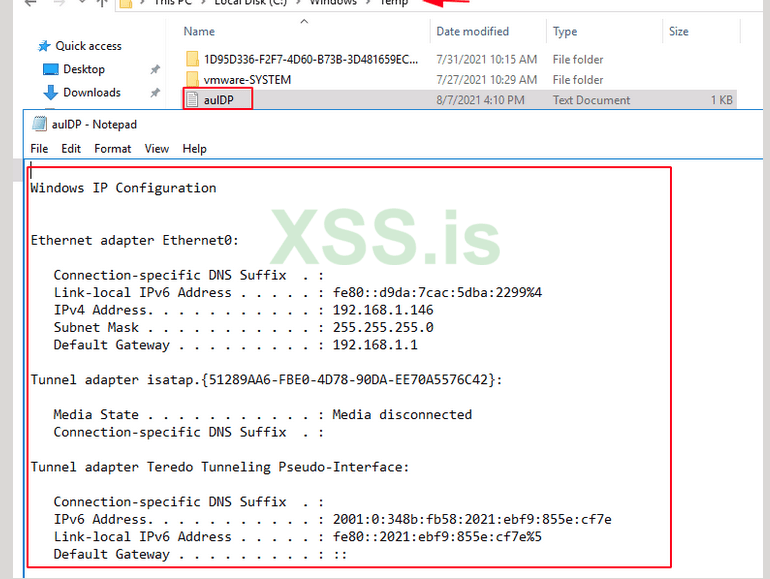Open Desktop in navigation pane

84,69
